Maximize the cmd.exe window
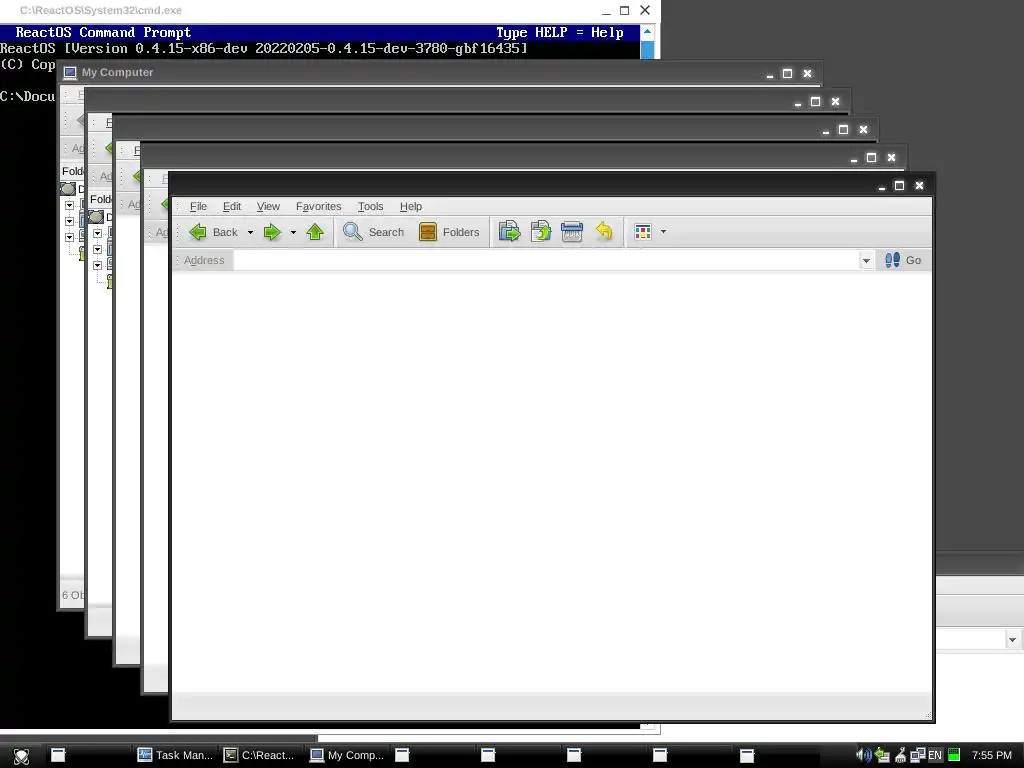 click(624, 10)
